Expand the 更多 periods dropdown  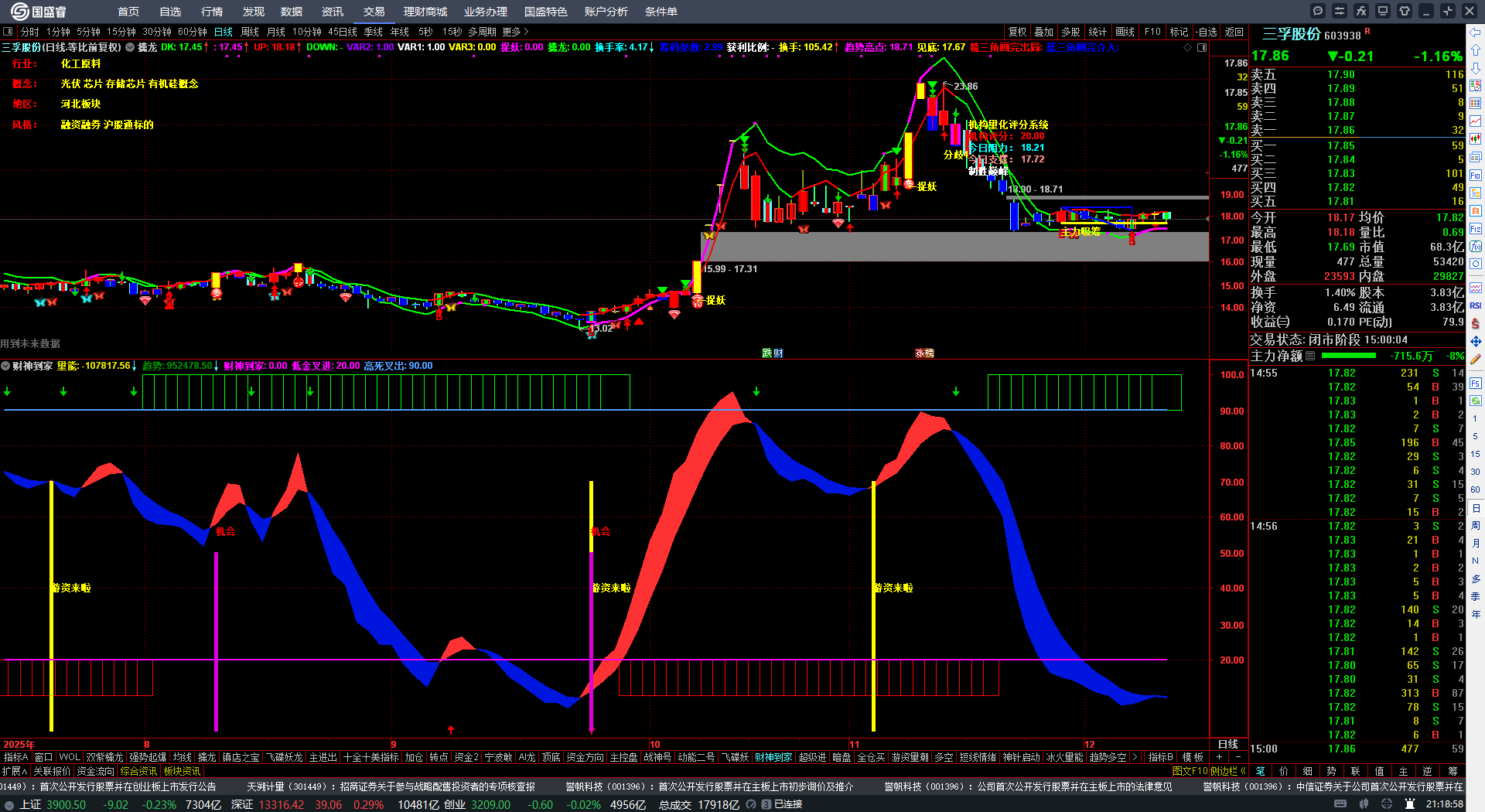(515, 32)
